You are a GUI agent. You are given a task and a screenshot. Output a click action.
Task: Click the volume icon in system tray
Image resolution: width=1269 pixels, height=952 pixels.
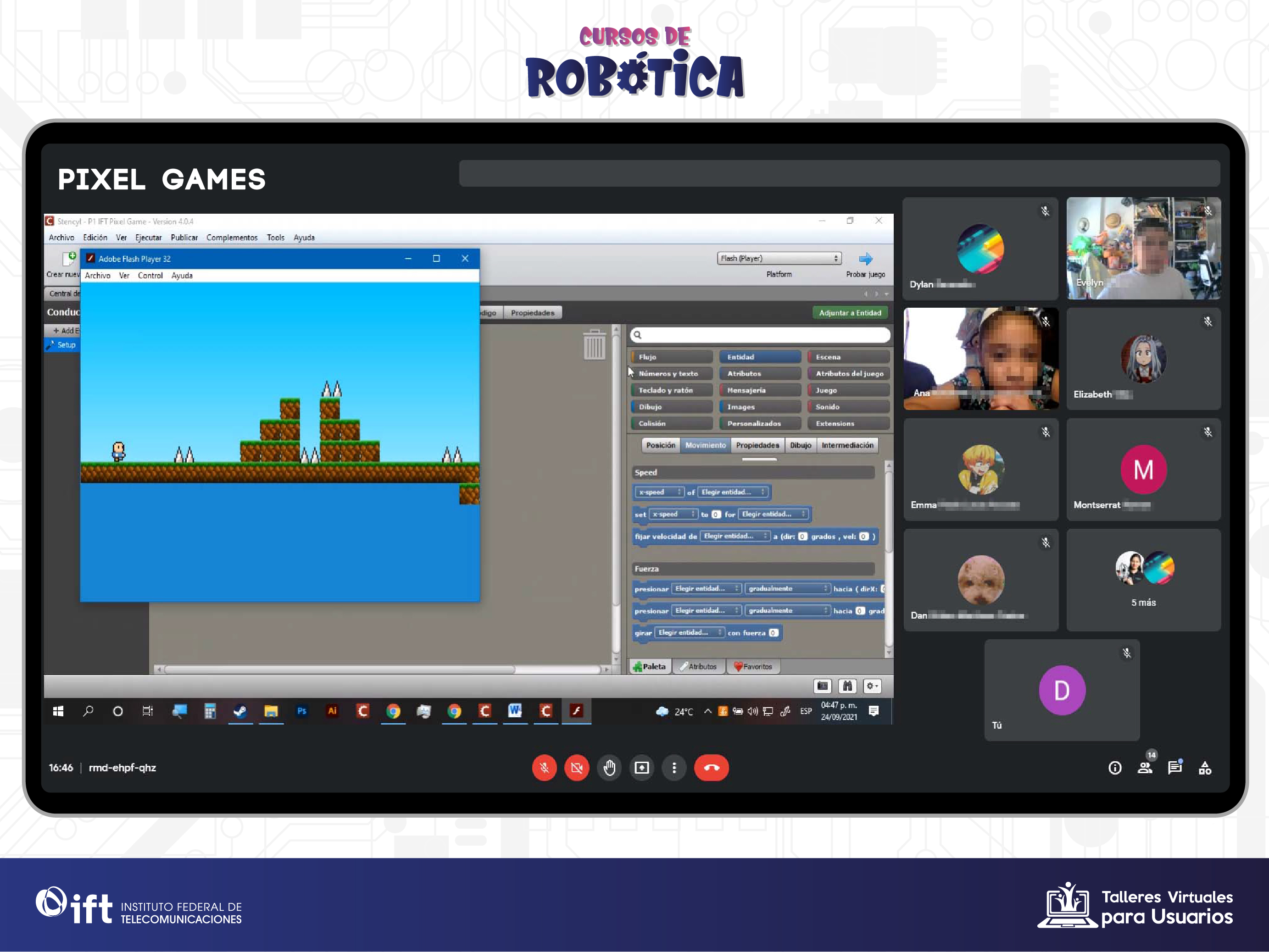[753, 711]
